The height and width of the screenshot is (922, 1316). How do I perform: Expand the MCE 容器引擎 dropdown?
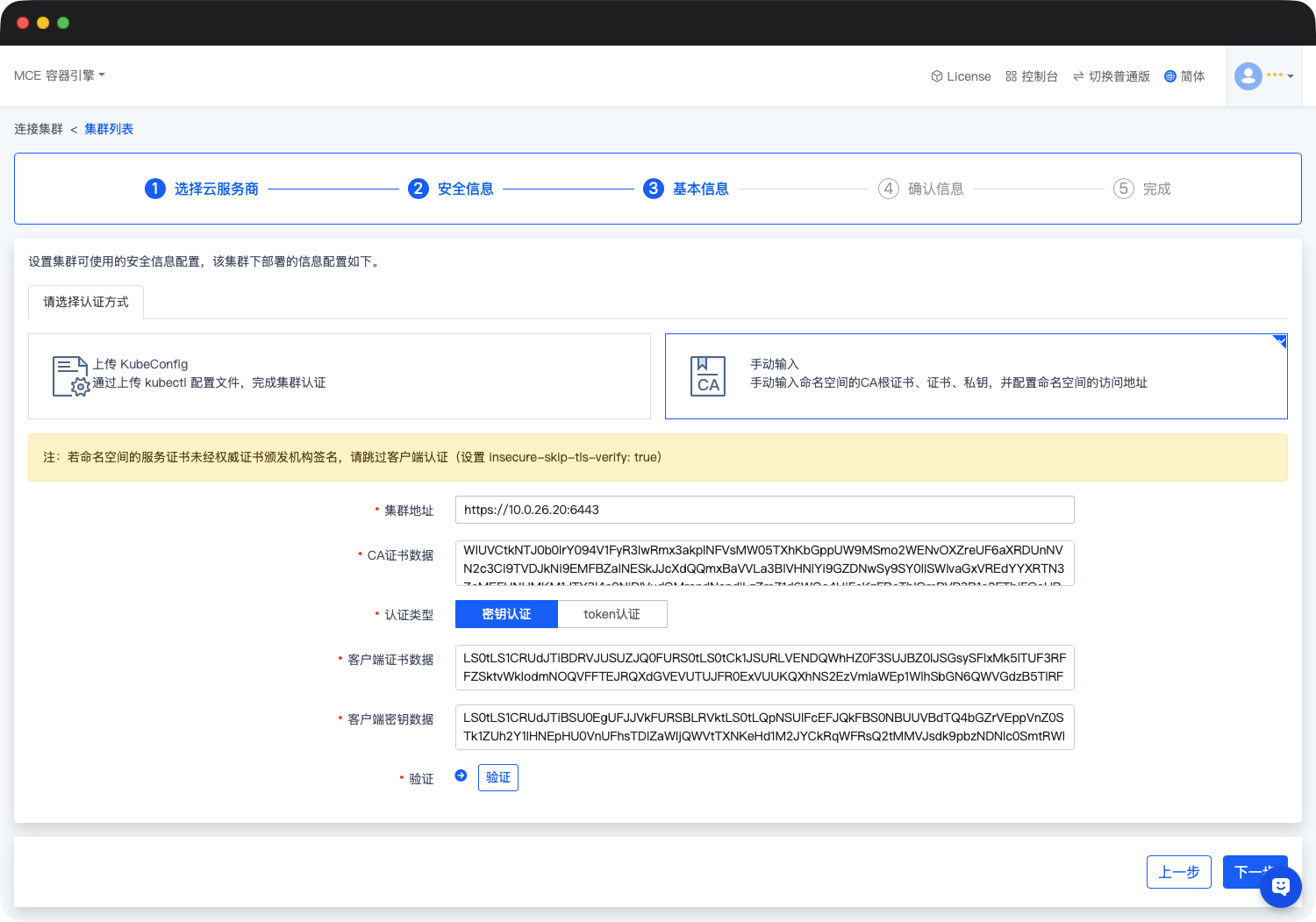coord(59,75)
